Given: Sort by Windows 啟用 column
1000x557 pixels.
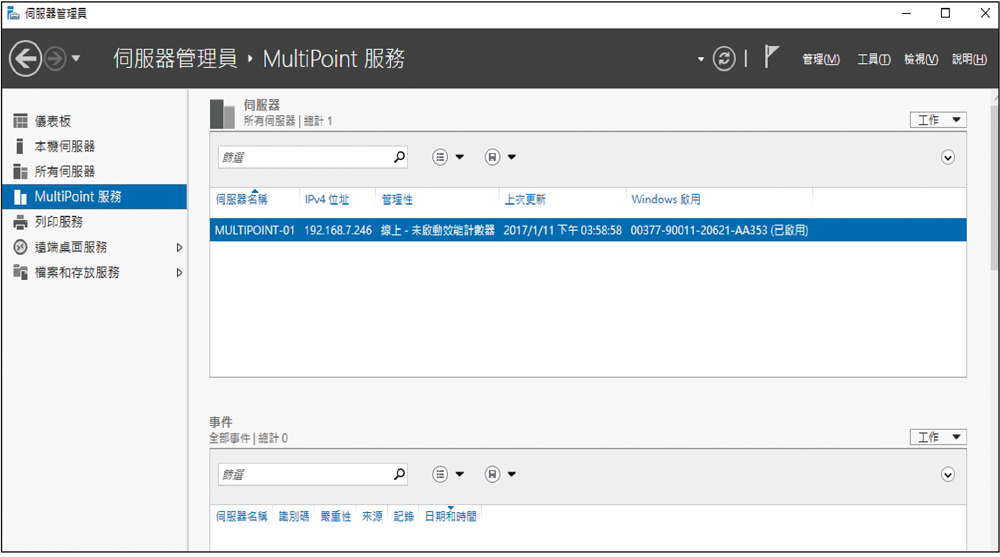Looking at the screenshot, I should [666, 200].
